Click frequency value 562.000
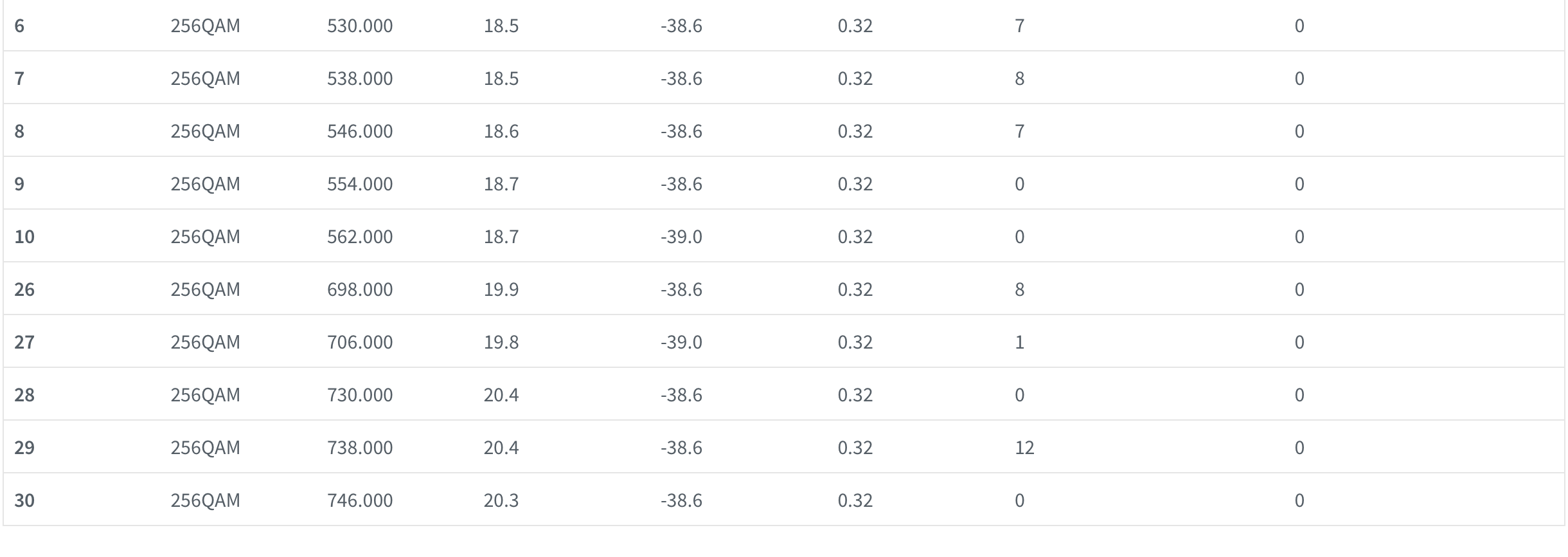Viewport: 1568px width, 557px height. 360,237
